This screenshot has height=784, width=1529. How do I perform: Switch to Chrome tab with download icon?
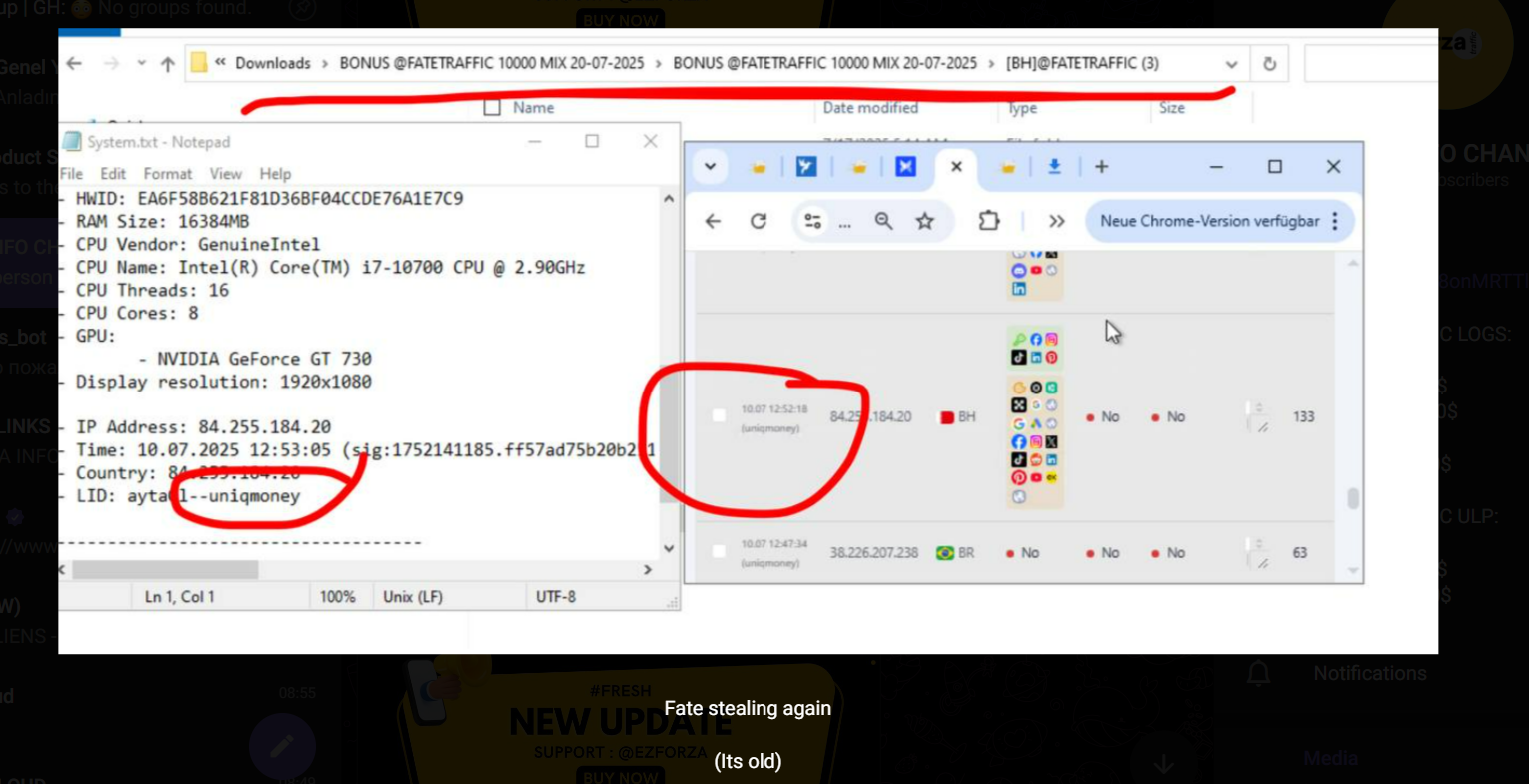pos(1053,167)
